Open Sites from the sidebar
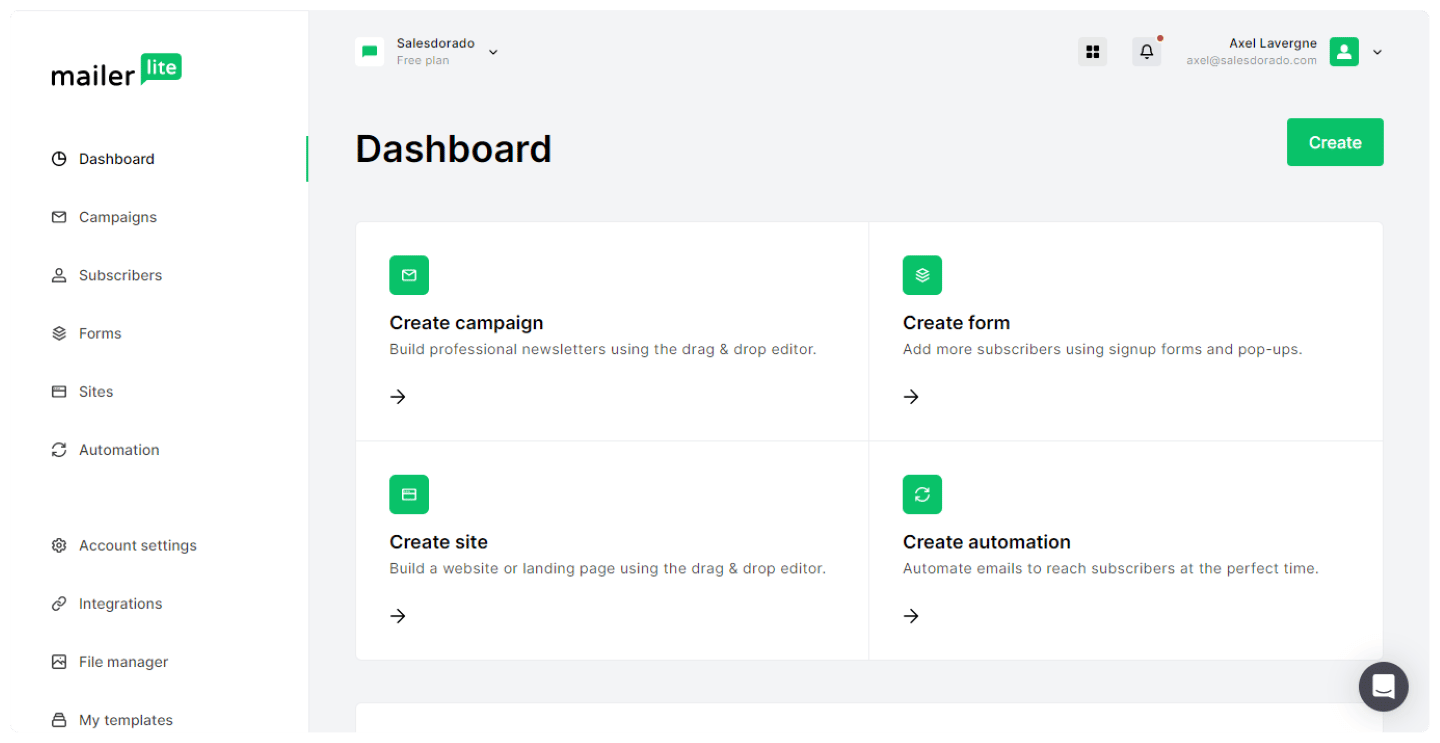The image size is (1440, 743). tap(96, 392)
